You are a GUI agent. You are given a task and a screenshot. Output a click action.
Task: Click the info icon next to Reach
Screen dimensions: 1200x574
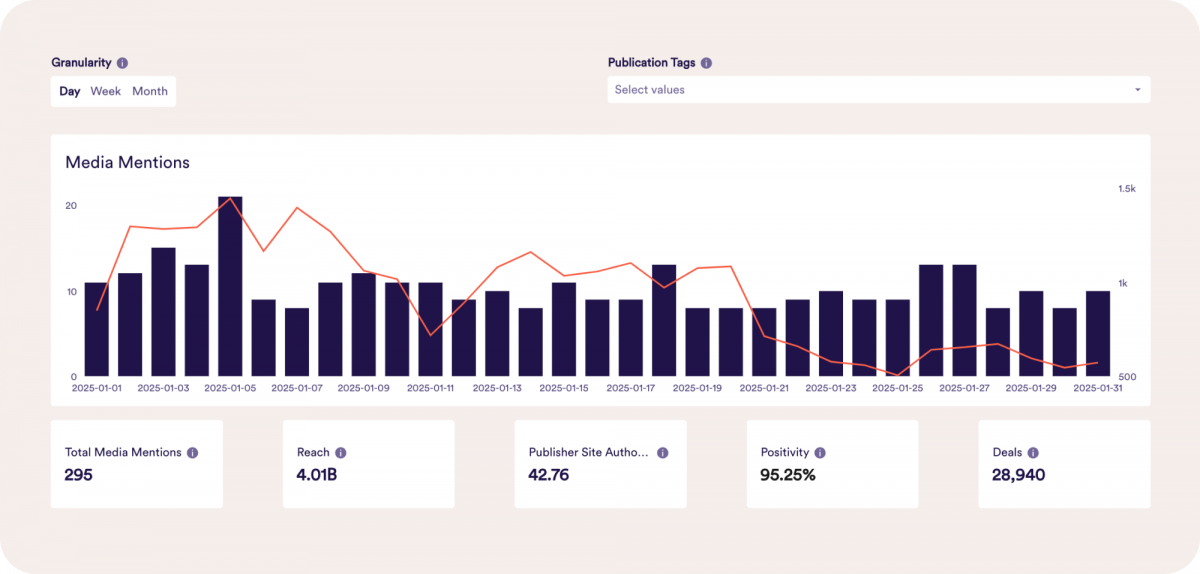[x=340, y=453]
